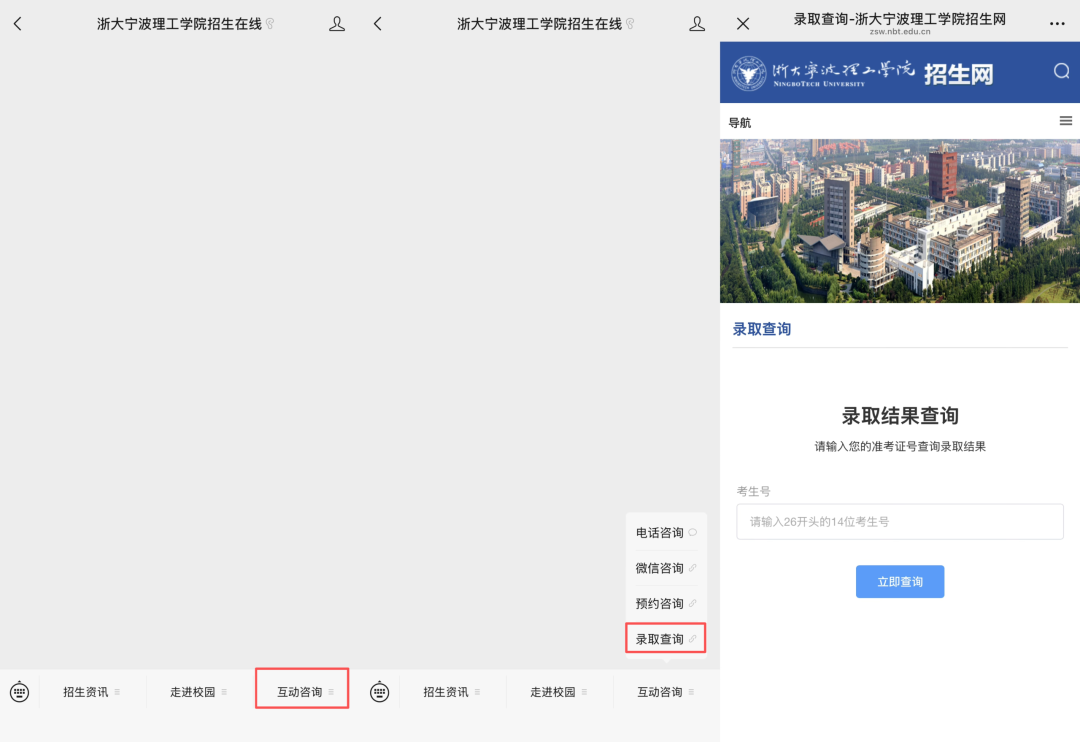Open profile icon in first chat panel
1080x742 pixels.
click(337, 24)
